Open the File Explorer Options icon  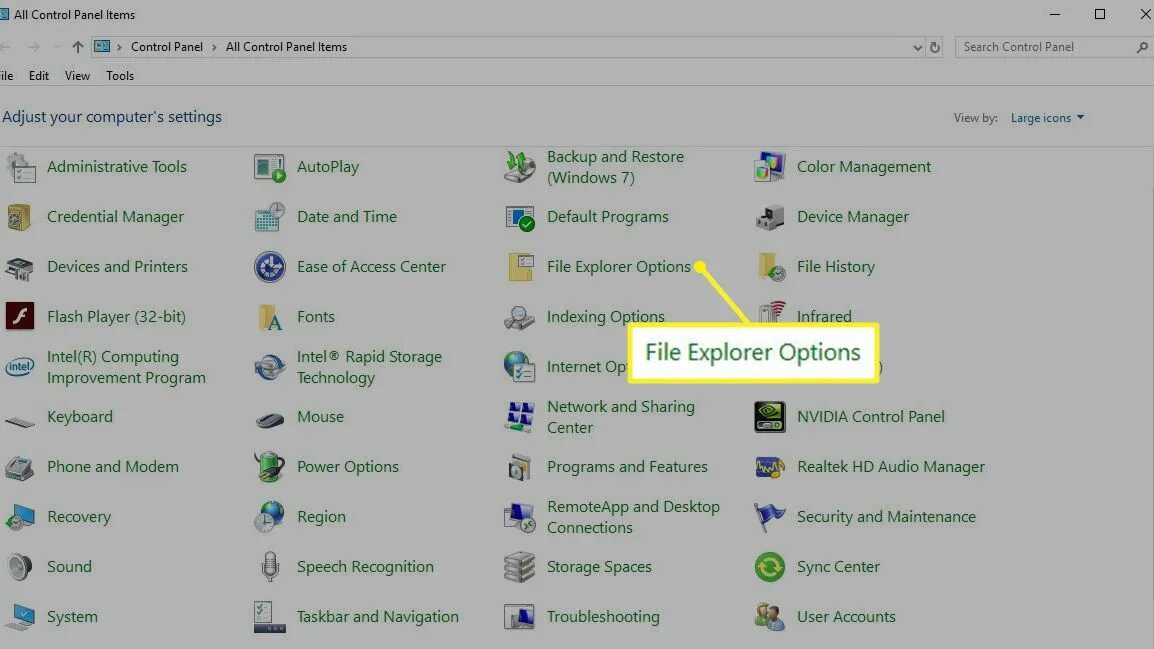521,267
